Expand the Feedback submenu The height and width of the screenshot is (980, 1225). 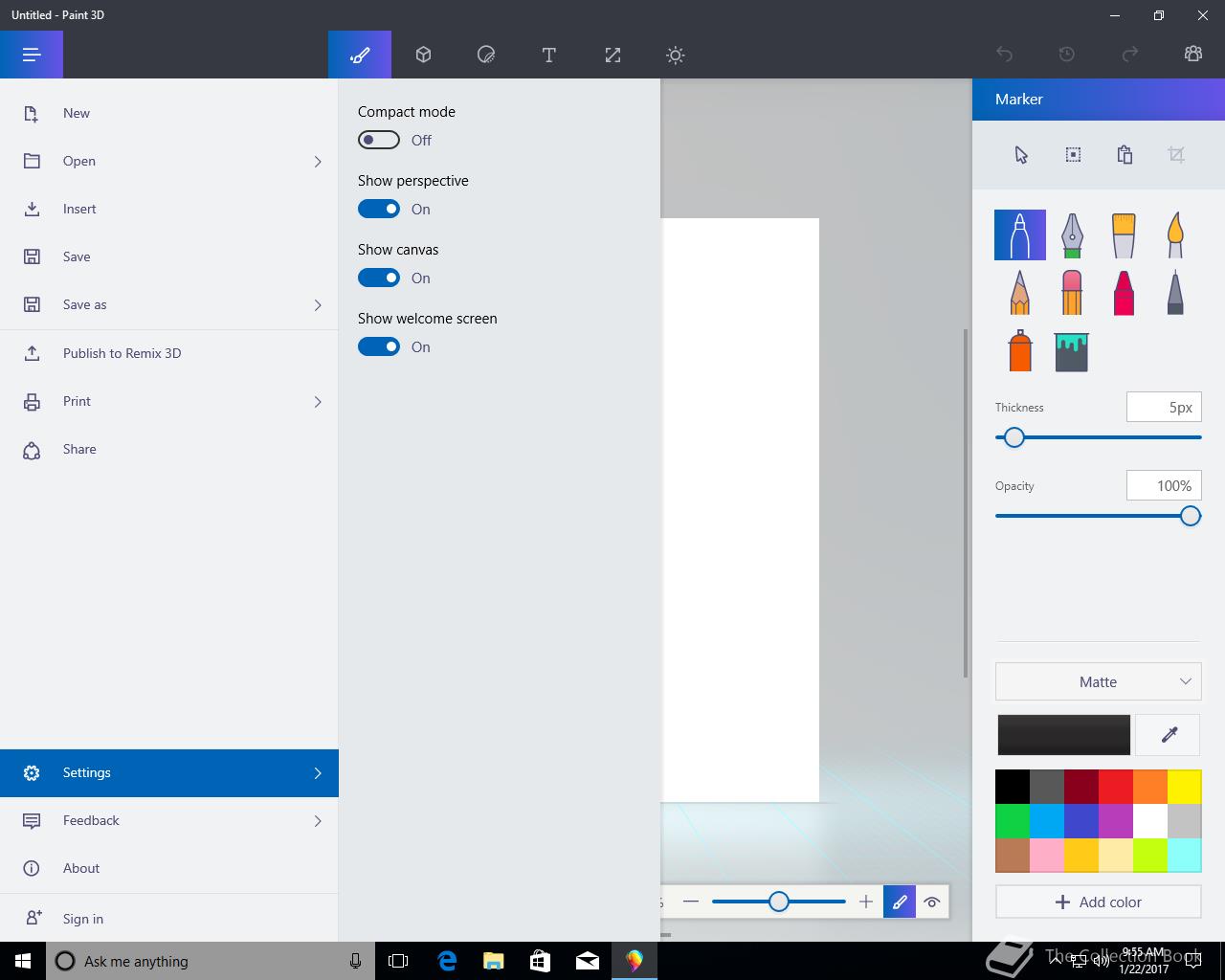[x=318, y=820]
